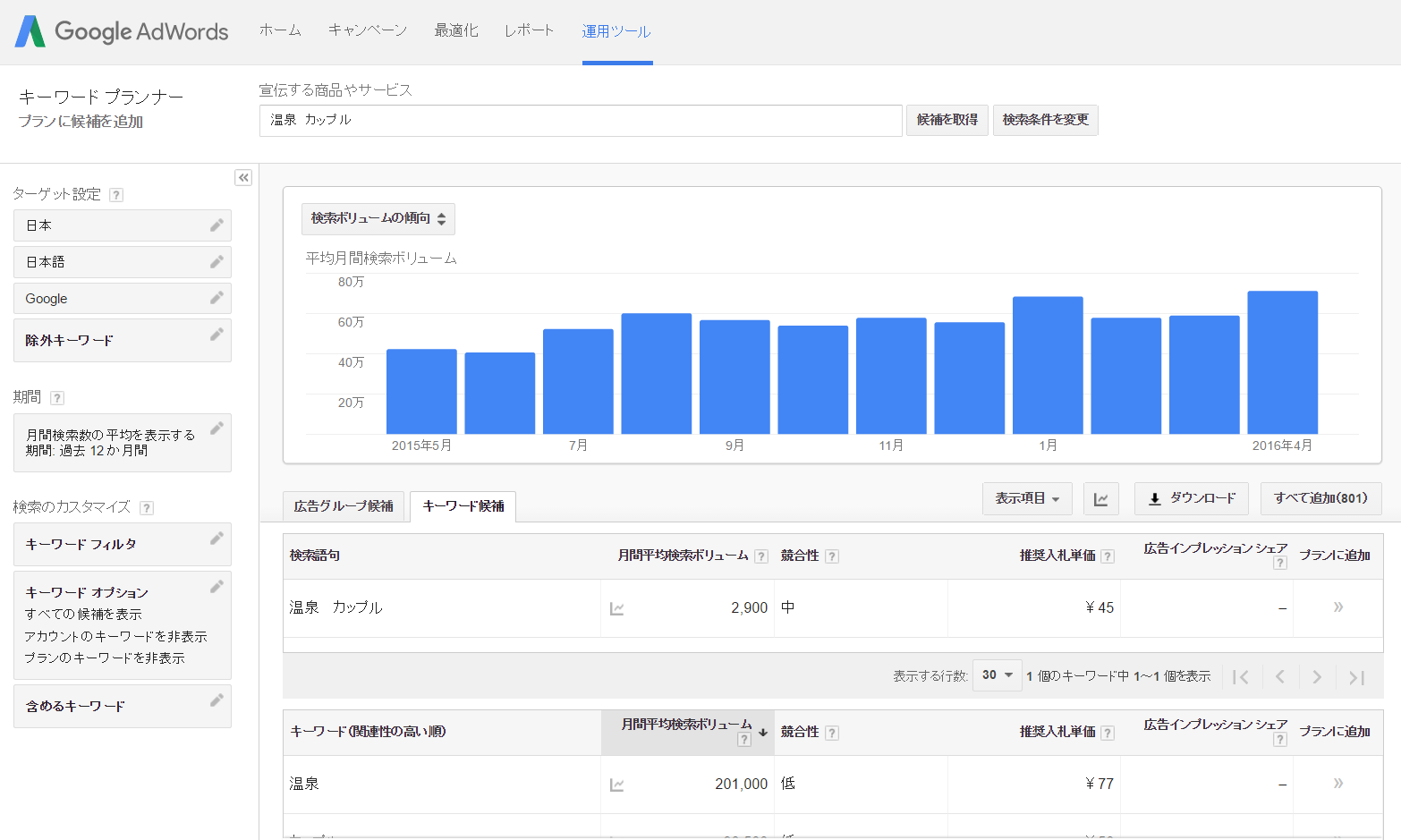Open help for 月間平均検索ボリューム in search terms table
The height and width of the screenshot is (840, 1401).
pyautogui.click(x=761, y=556)
